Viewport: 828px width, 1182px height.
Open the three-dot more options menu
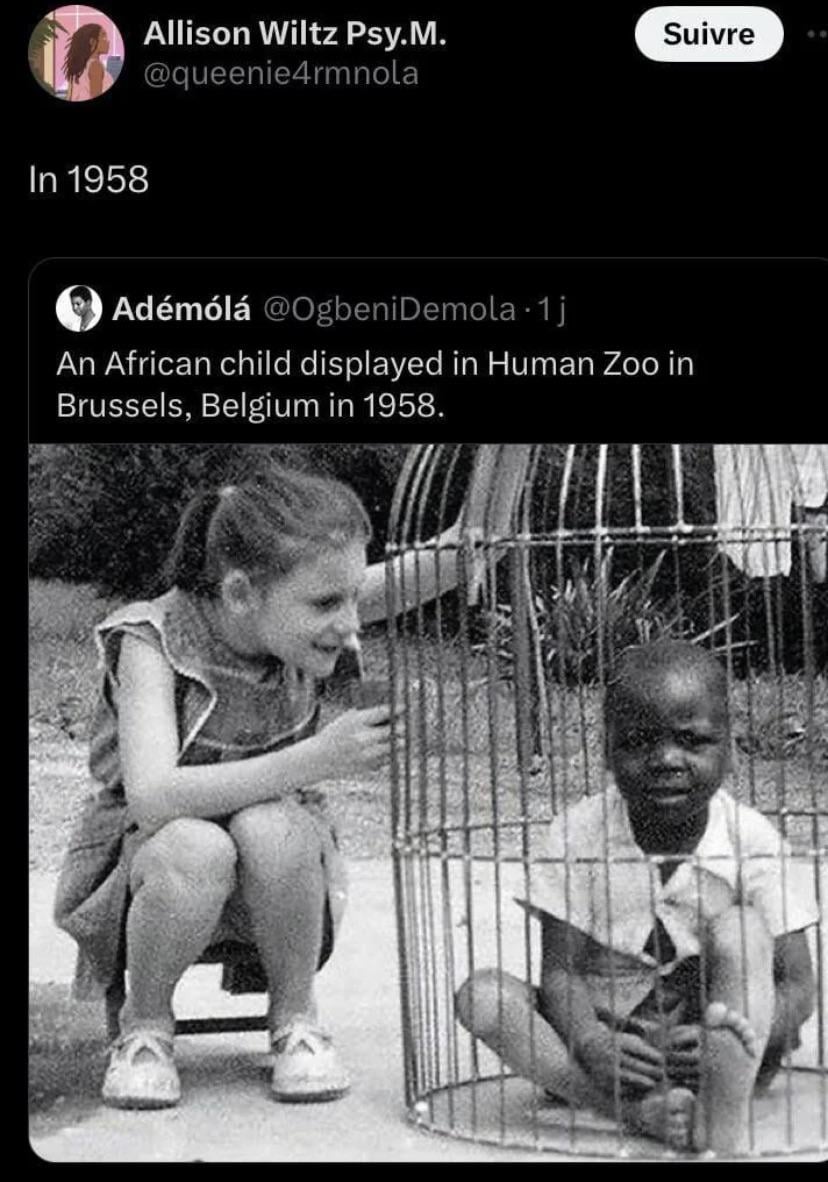pos(817,34)
